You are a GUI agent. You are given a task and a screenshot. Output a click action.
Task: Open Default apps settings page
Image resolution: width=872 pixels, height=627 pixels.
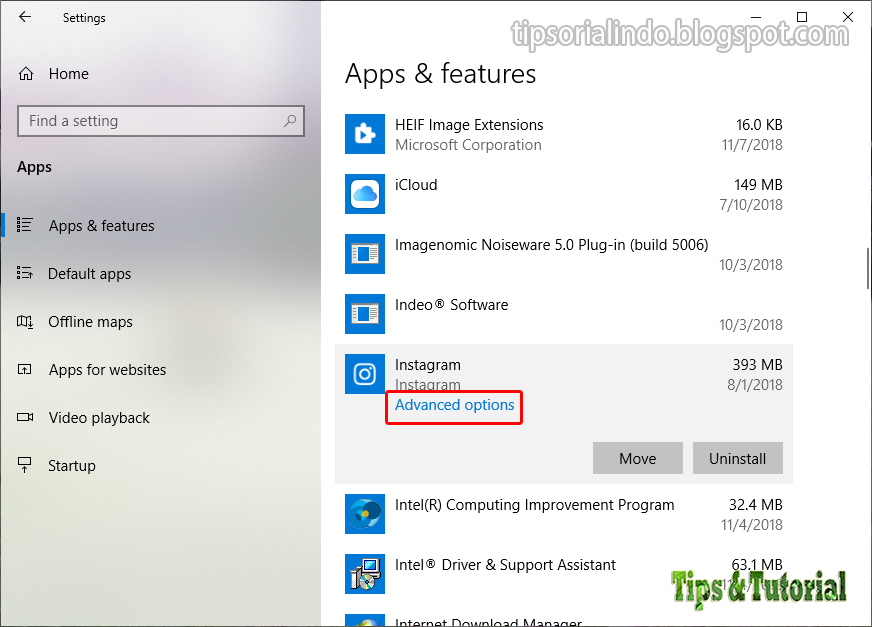[x=90, y=274]
